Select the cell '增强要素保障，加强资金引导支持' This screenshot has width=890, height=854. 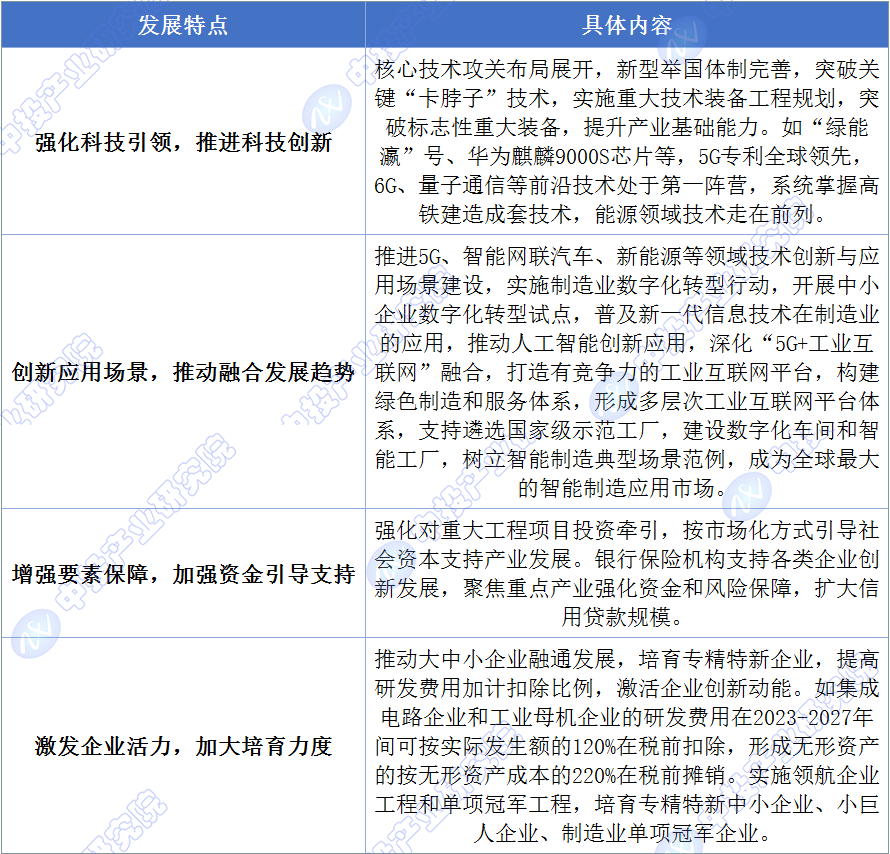183,573
